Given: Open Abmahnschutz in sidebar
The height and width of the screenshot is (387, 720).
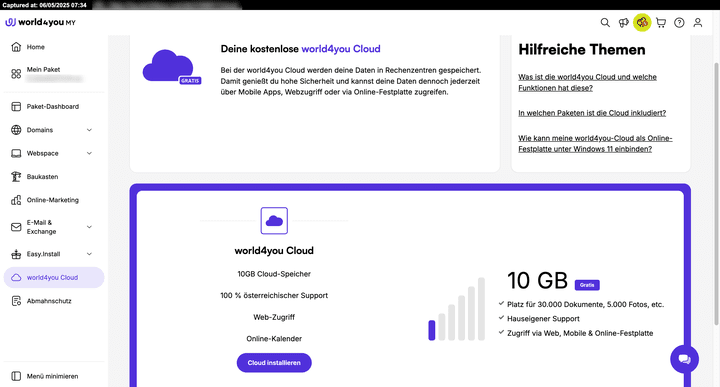Looking at the screenshot, I should (54, 301).
